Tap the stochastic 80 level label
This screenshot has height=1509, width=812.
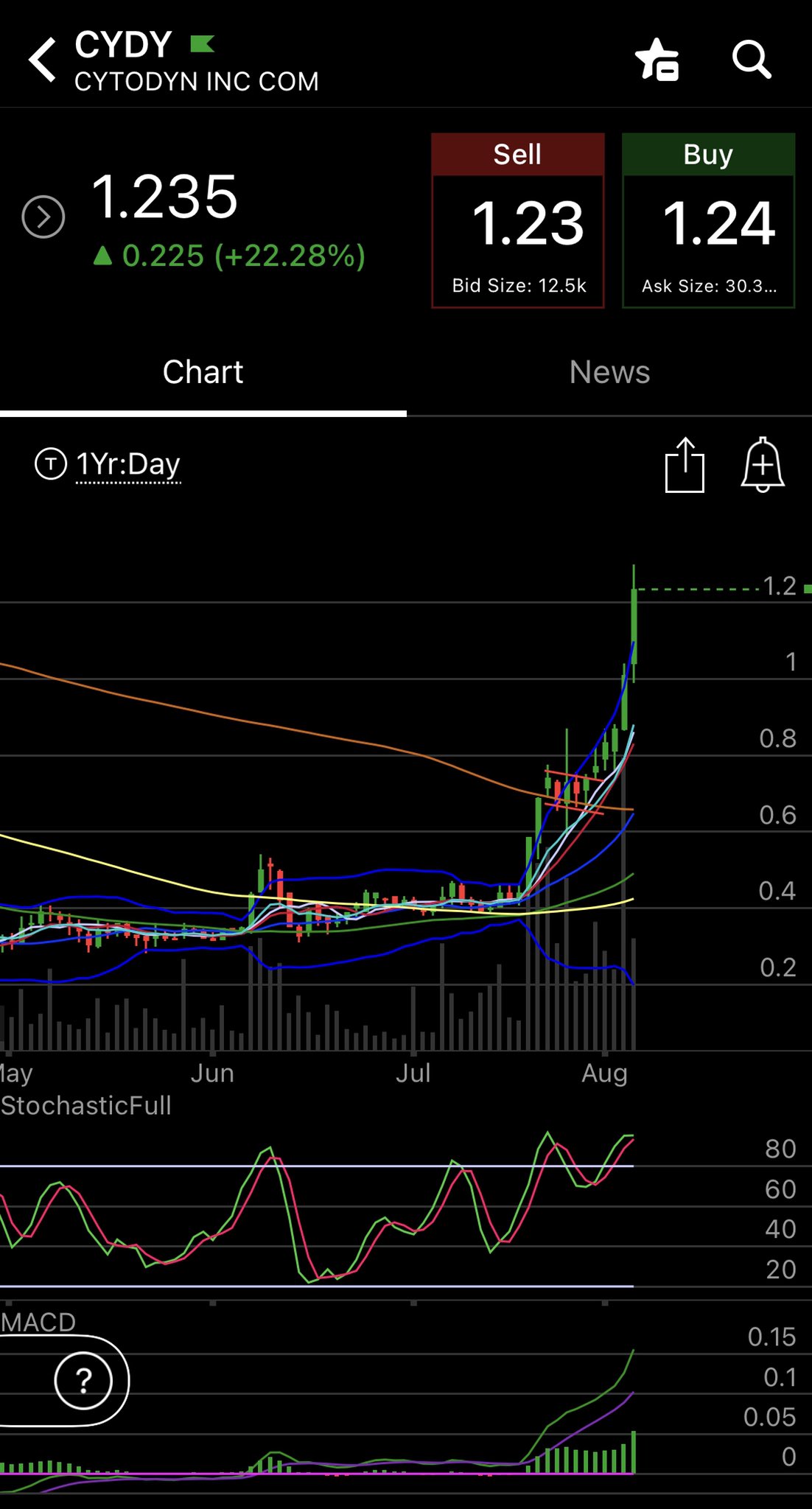click(780, 1149)
